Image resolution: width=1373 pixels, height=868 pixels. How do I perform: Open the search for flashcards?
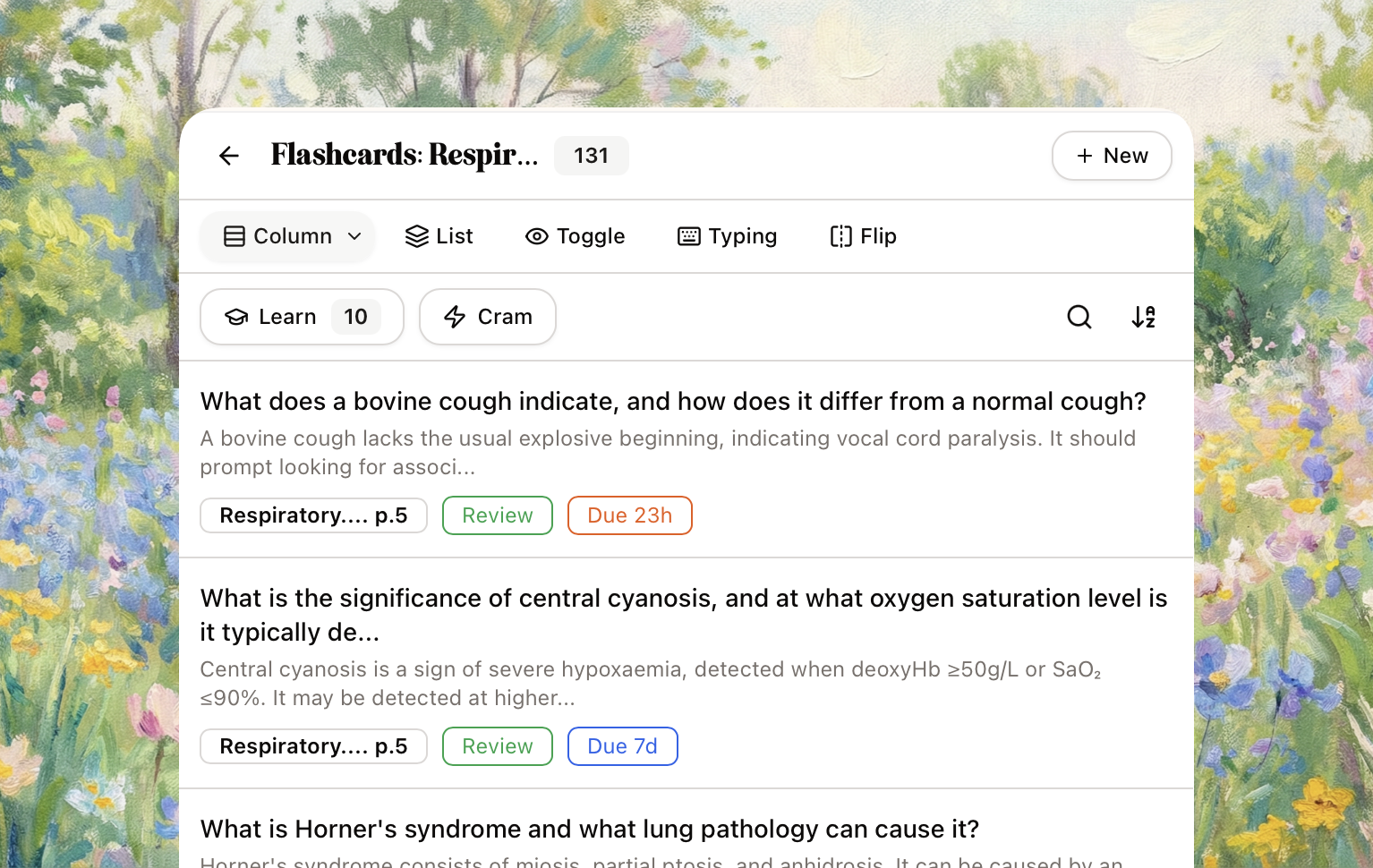pos(1079,317)
